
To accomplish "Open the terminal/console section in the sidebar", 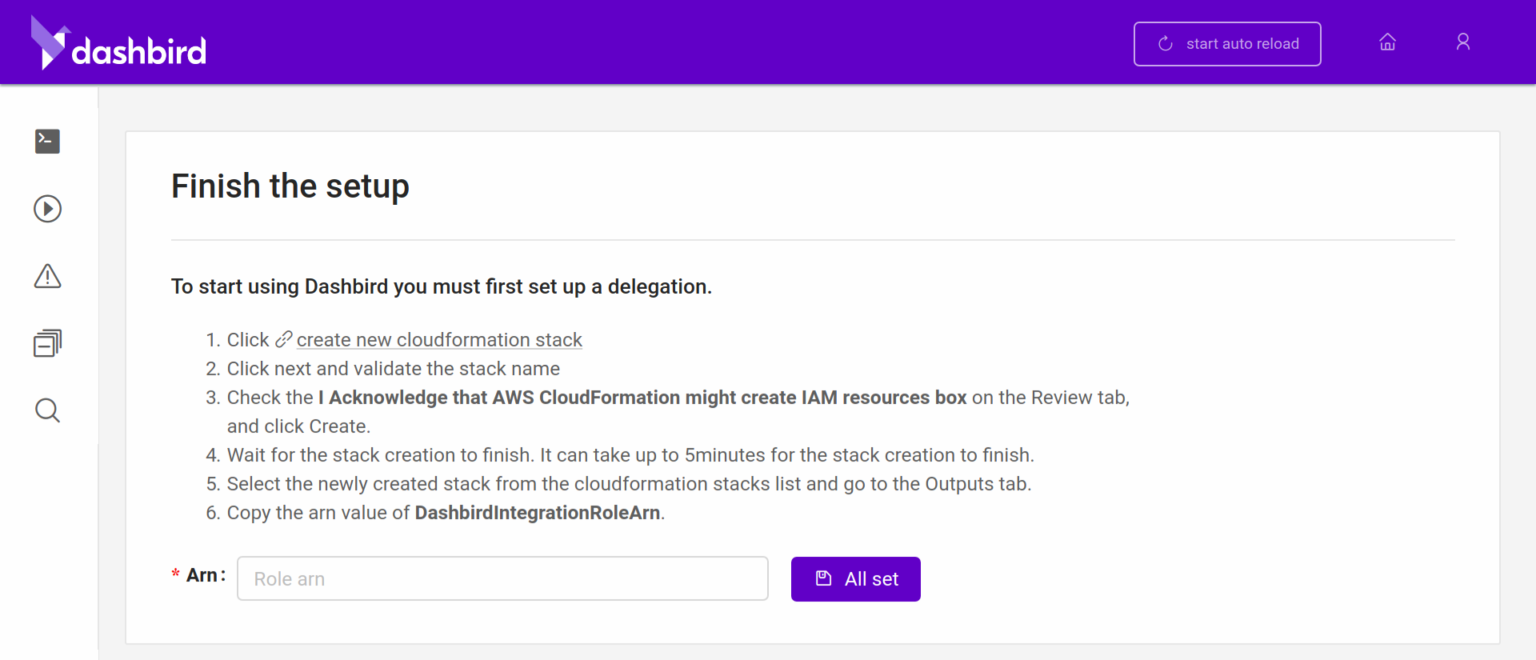I will click(x=46, y=141).
